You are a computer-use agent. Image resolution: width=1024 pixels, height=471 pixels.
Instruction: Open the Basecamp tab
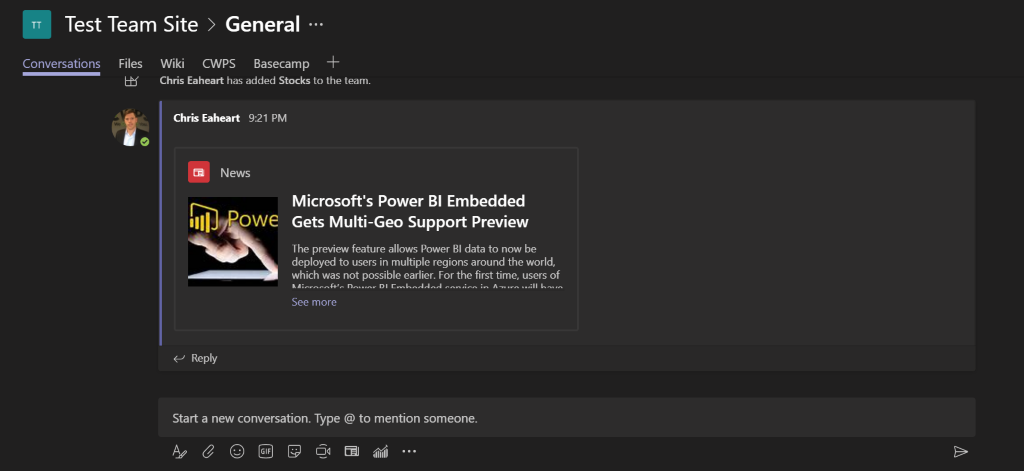pyautogui.click(x=281, y=64)
